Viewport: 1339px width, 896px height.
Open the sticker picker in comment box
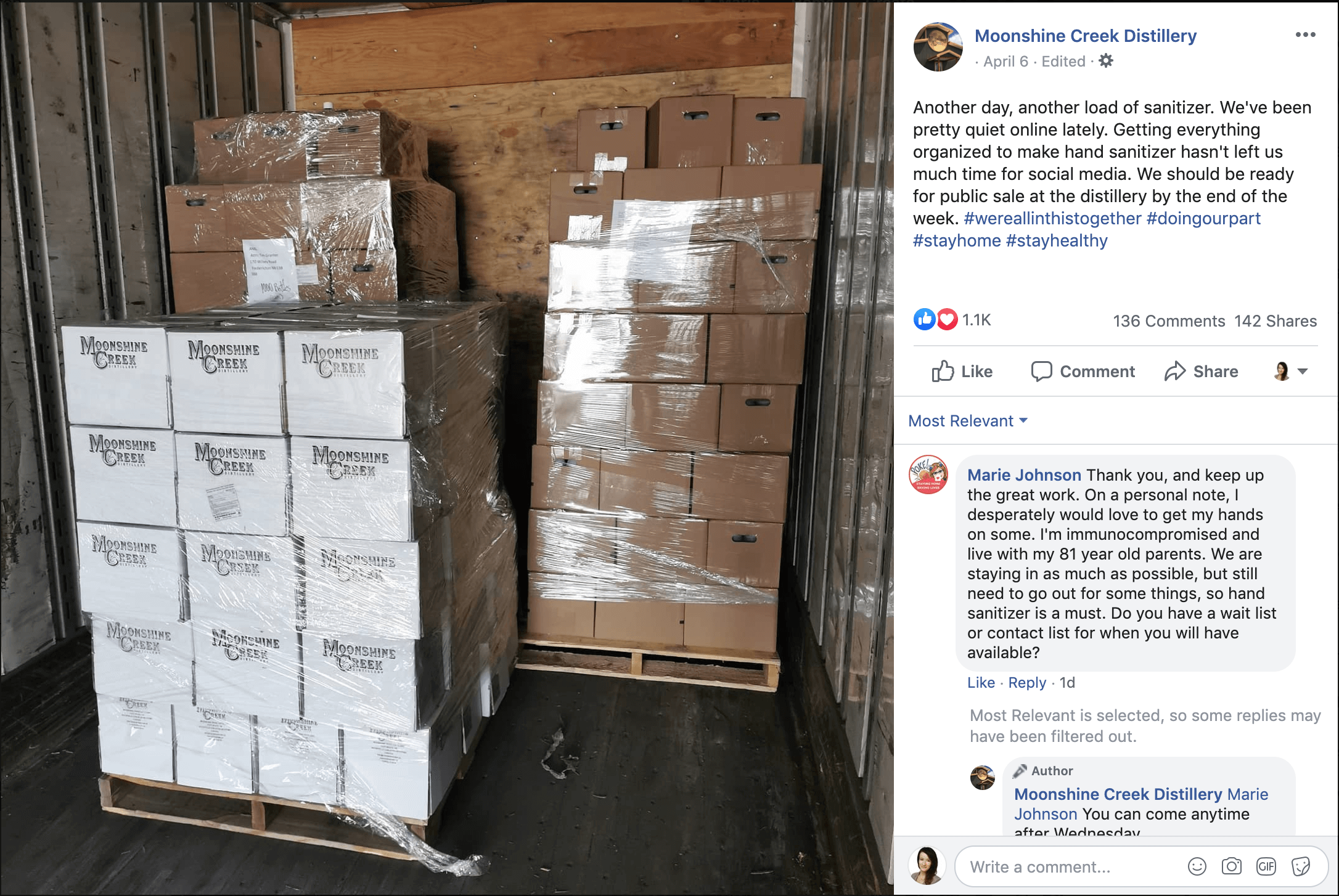pyautogui.click(x=1300, y=866)
